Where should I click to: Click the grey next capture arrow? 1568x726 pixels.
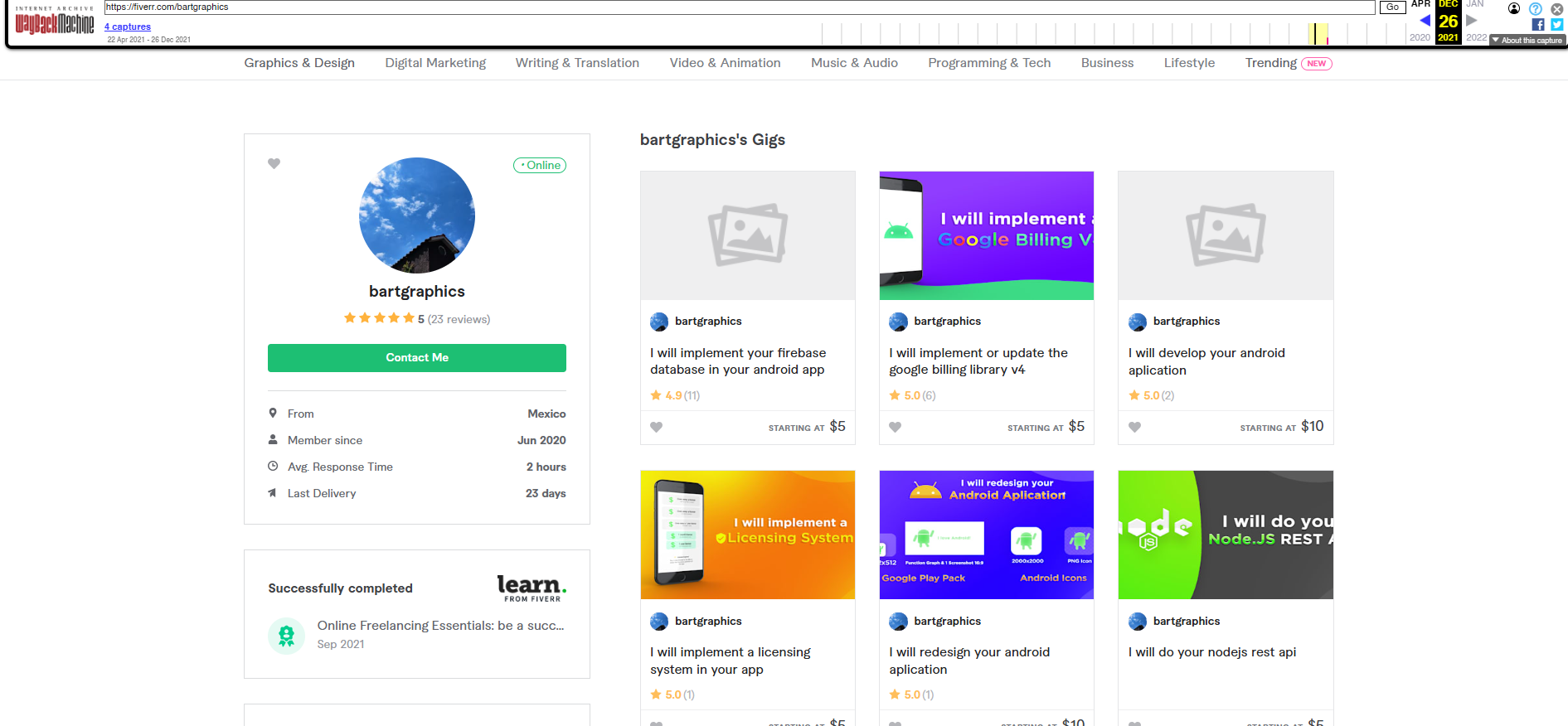(x=1472, y=21)
